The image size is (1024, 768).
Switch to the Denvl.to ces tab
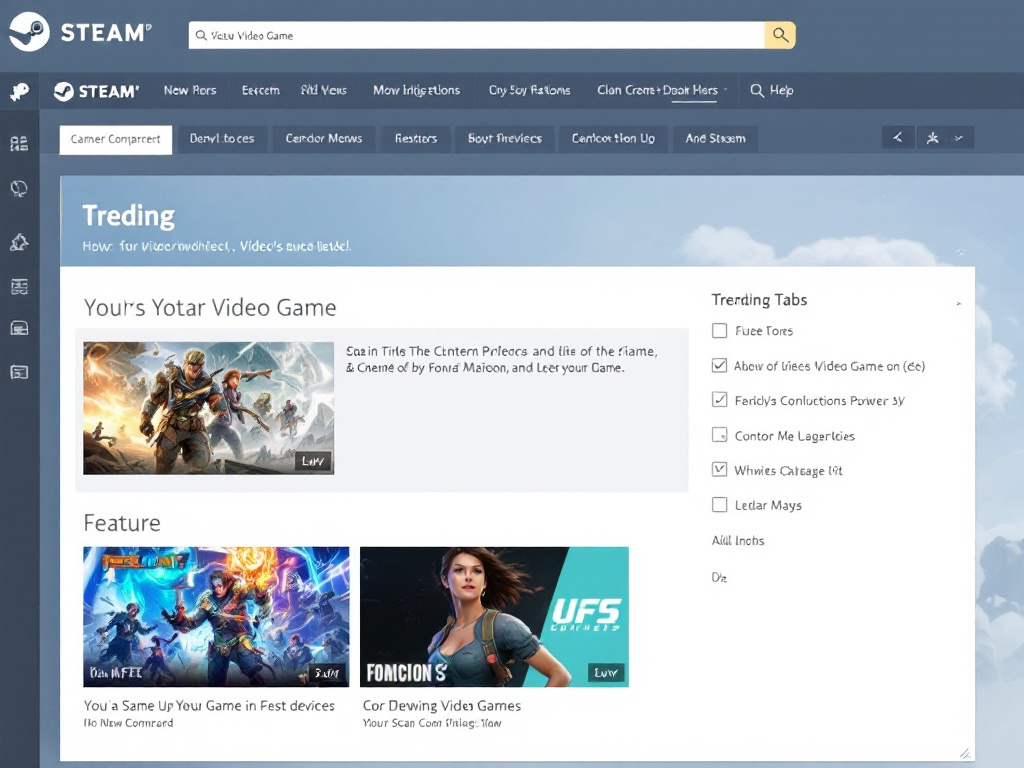pyautogui.click(x=222, y=138)
